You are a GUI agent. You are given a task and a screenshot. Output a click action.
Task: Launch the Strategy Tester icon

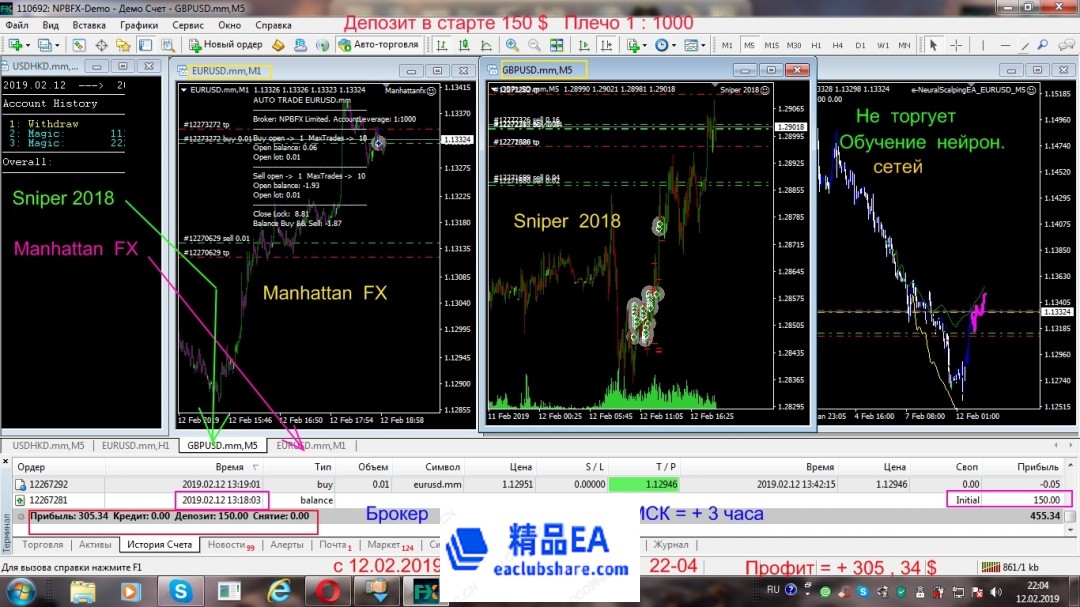click(167, 45)
